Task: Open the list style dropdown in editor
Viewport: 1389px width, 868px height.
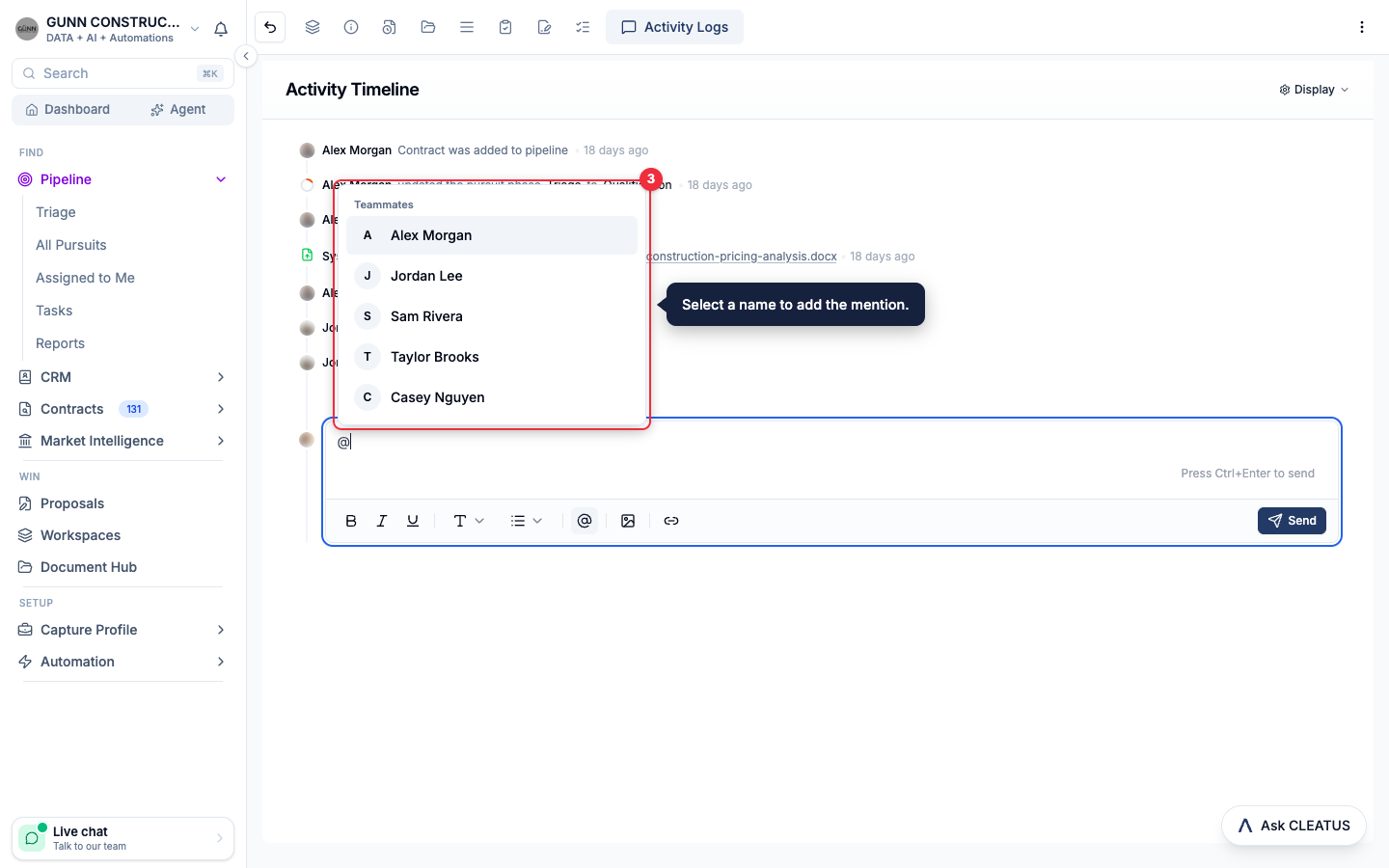Action: click(x=527, y=521)
